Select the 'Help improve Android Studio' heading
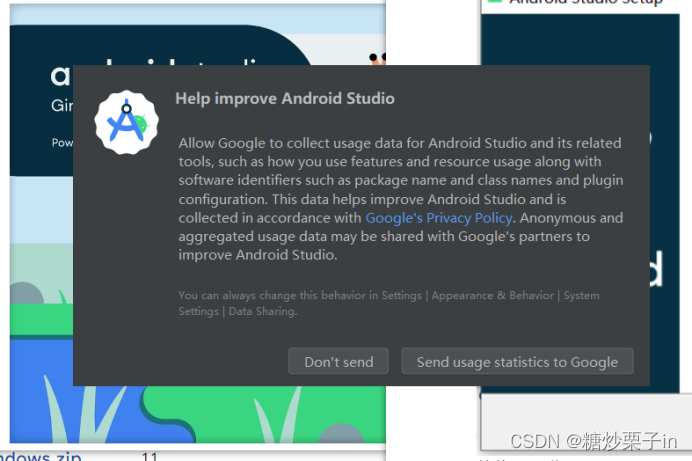 [x=285, y=98]
